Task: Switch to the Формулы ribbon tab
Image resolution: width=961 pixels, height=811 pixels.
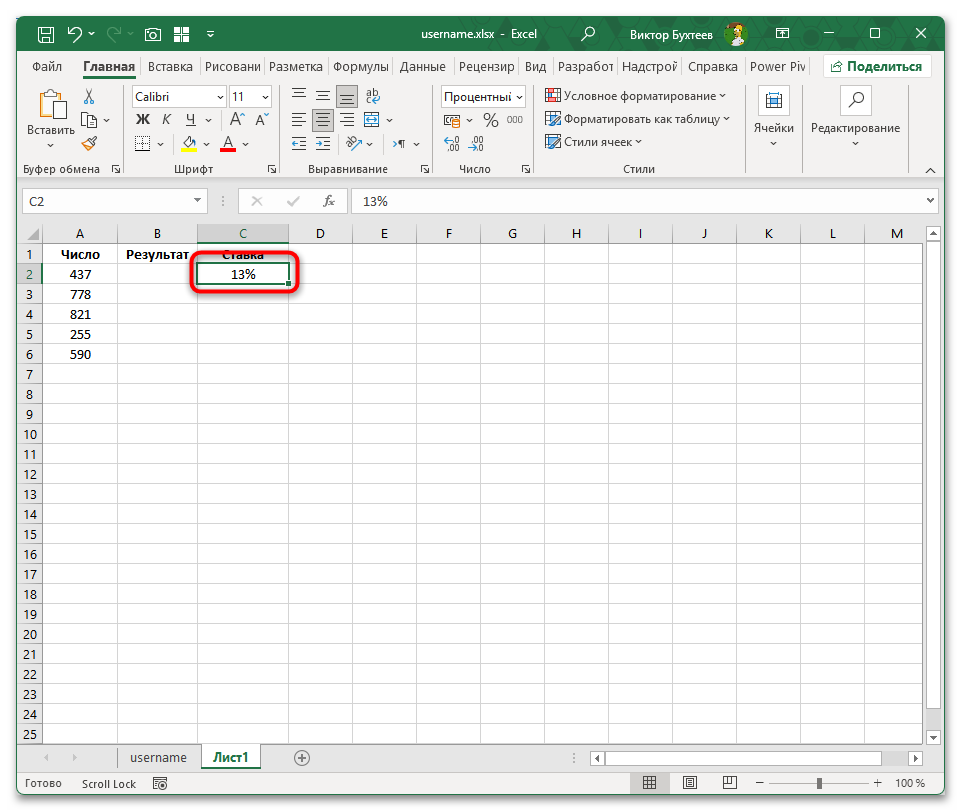Action: (x=361, y=67)
